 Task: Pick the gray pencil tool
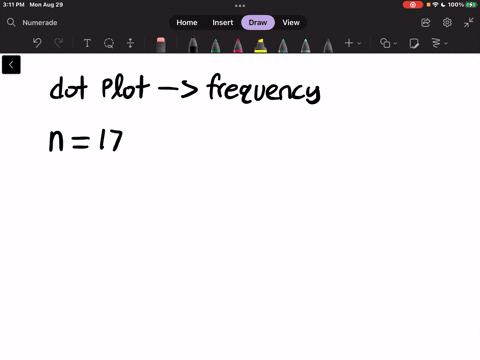pos(328,45)
